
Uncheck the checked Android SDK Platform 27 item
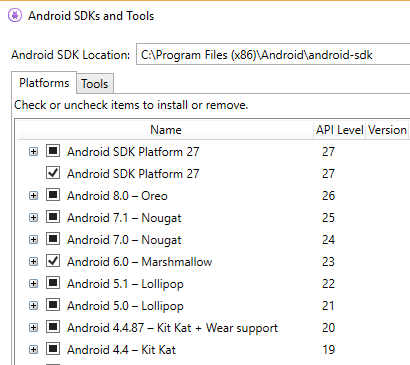pyautogui.click(x=53, y=173)
